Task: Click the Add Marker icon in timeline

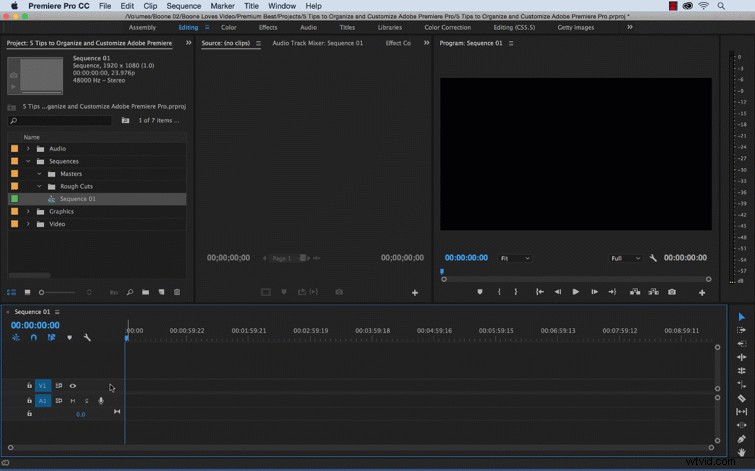Action: pos(70,338)
